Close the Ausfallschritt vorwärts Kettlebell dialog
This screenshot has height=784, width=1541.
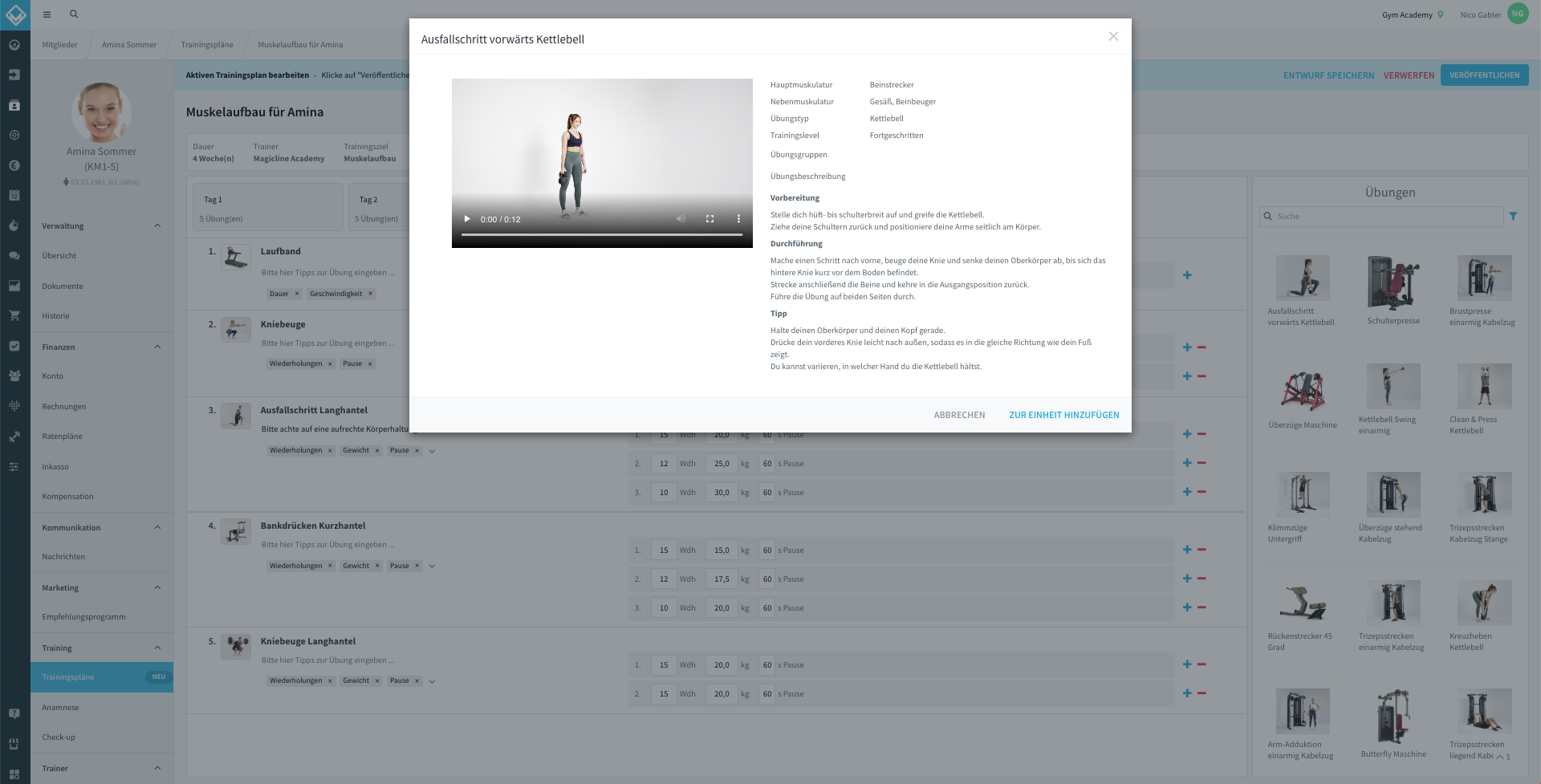1113,36
